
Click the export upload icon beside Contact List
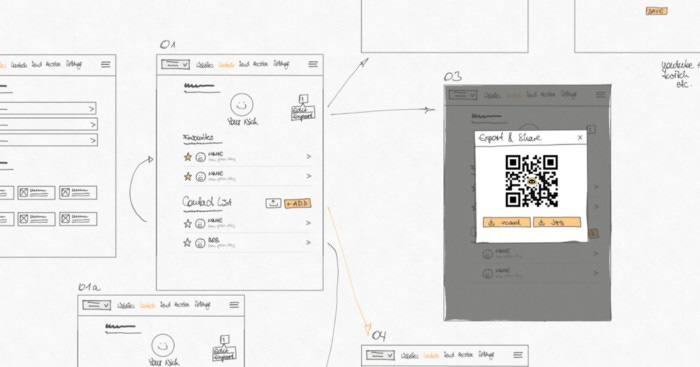click(273, 203)
